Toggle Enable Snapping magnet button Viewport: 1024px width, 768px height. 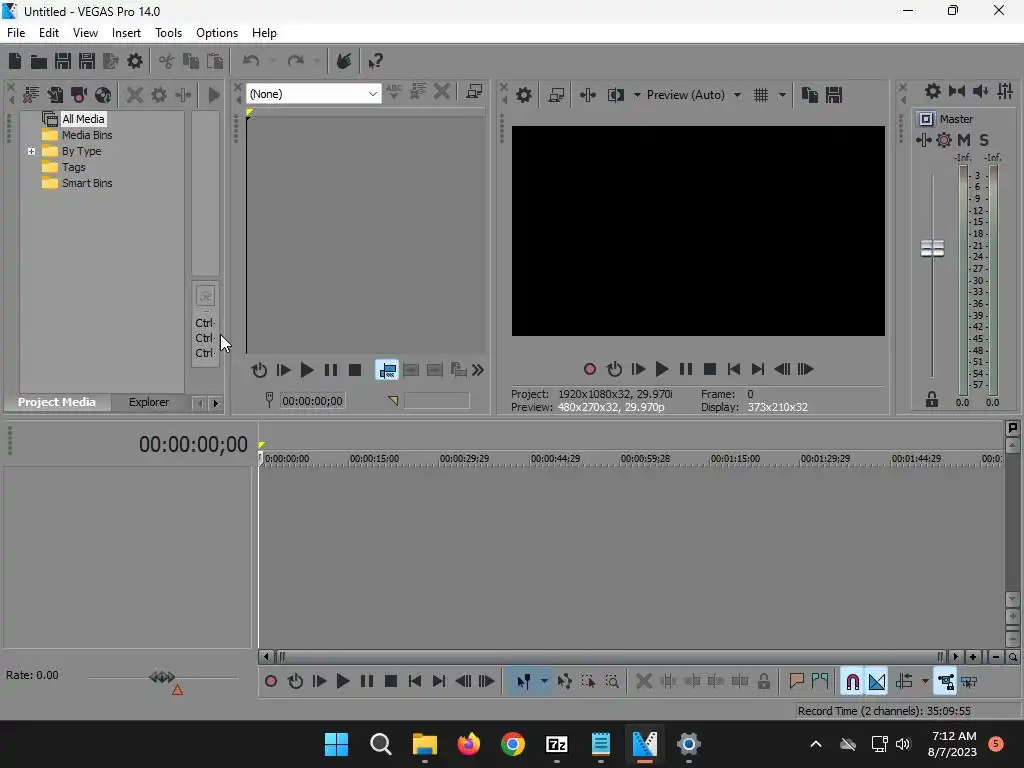(852, 682)
